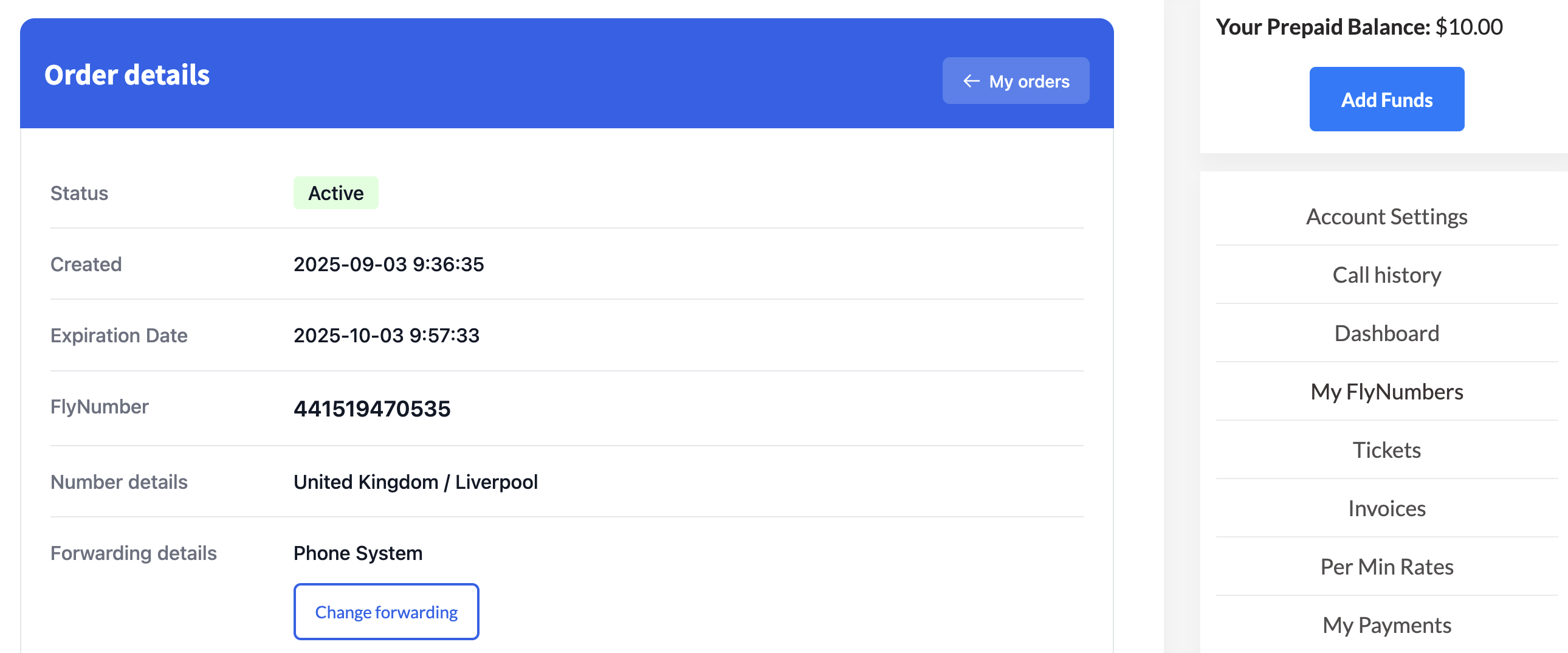Click the left arrow icon in My orders

[x=971, y=81]
